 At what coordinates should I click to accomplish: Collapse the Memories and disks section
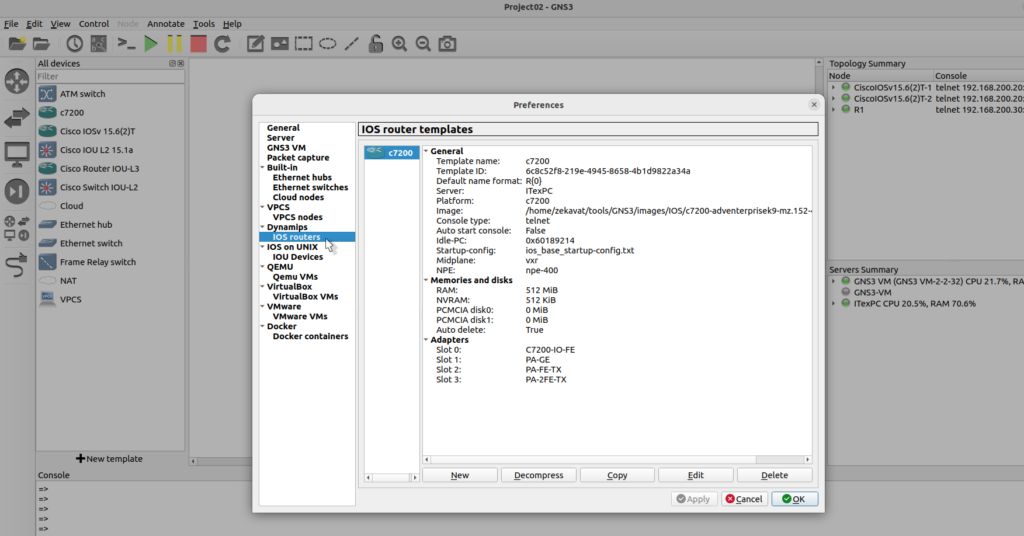click(426, 281)
